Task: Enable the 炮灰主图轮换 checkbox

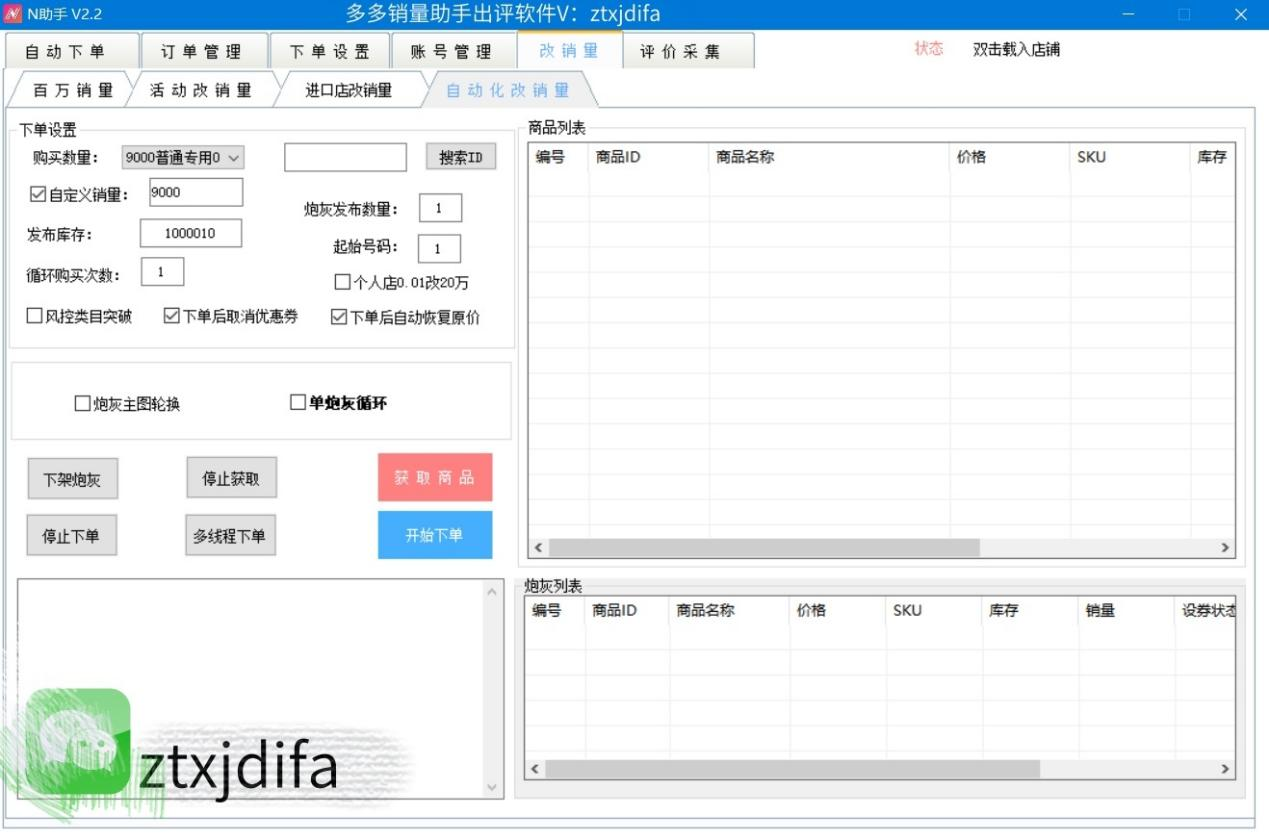Action: [82, 404]
